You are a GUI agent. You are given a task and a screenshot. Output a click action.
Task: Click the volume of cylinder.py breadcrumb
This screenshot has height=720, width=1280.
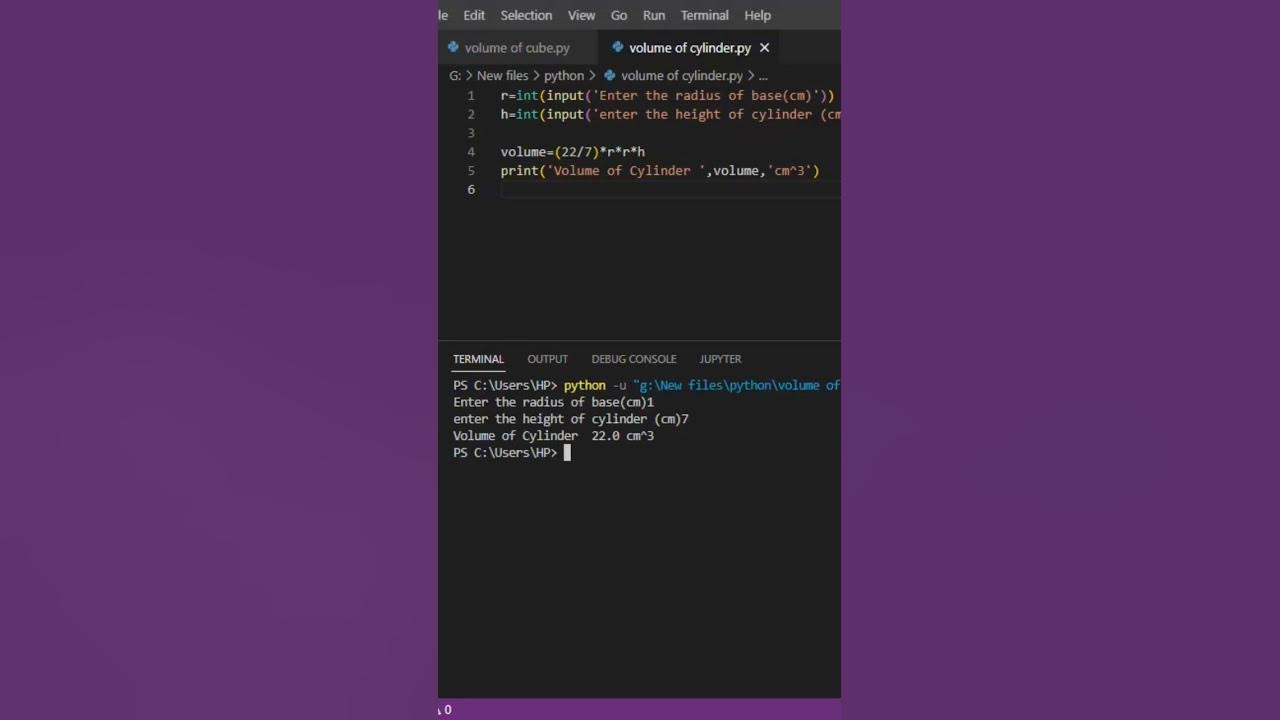coord(682,76)
